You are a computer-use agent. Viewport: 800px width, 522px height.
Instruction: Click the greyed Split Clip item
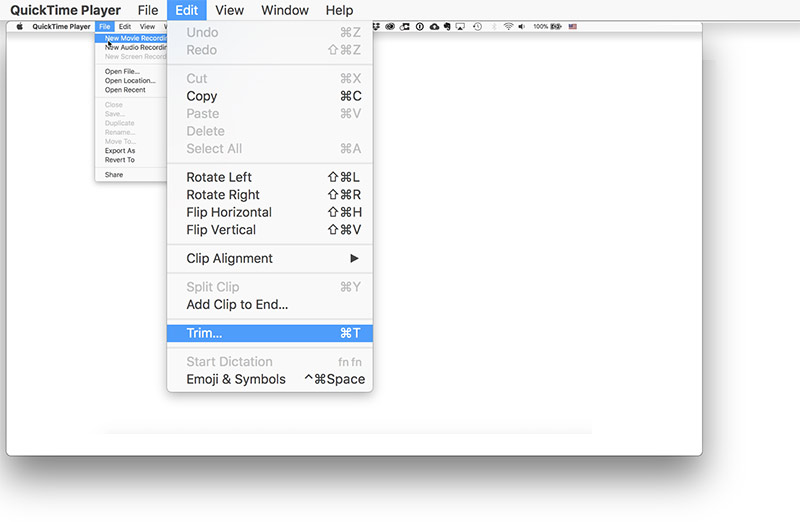pyautogui.click(x=270, y=287)
